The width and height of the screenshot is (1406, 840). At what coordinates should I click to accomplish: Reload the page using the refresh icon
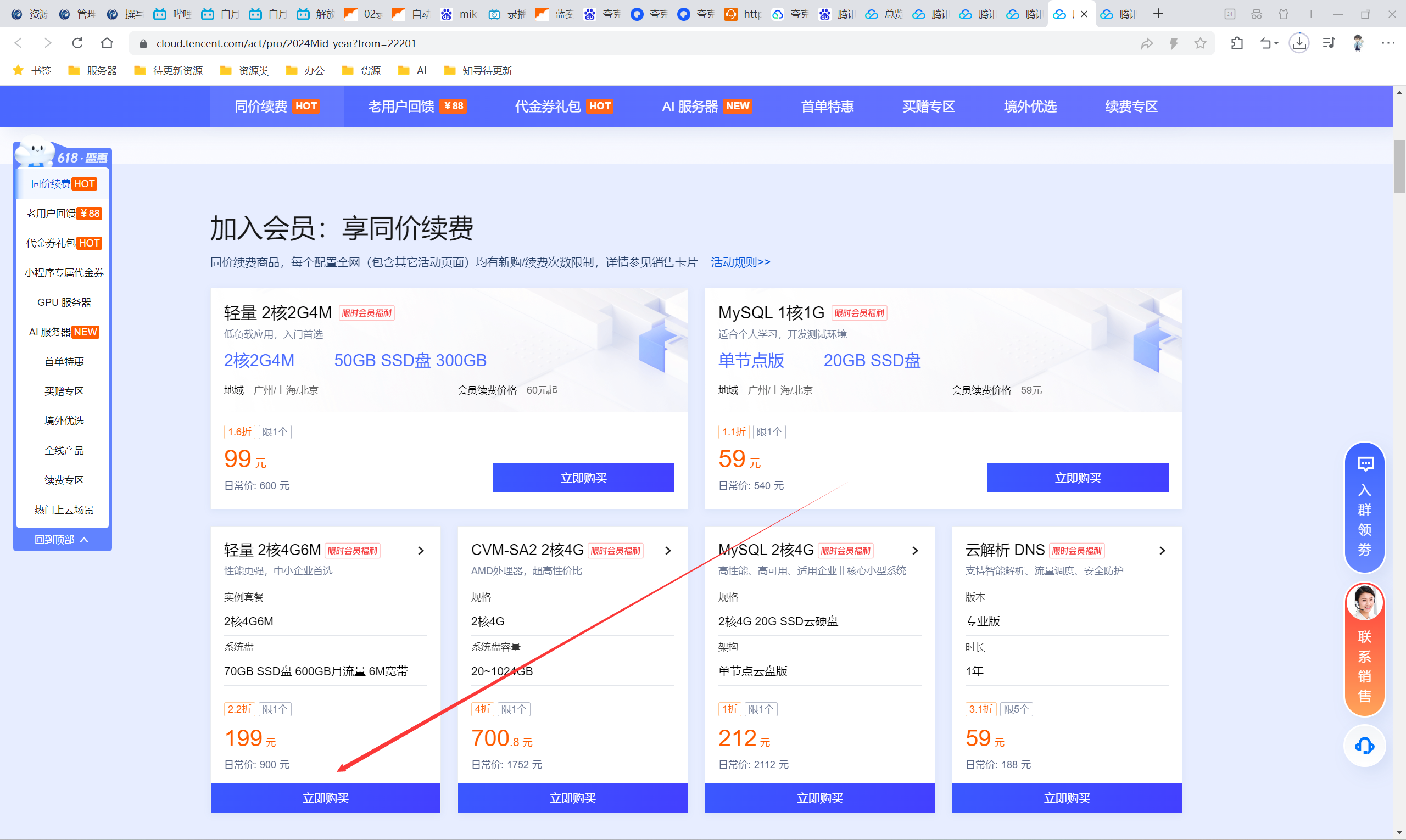click(77, 43)
